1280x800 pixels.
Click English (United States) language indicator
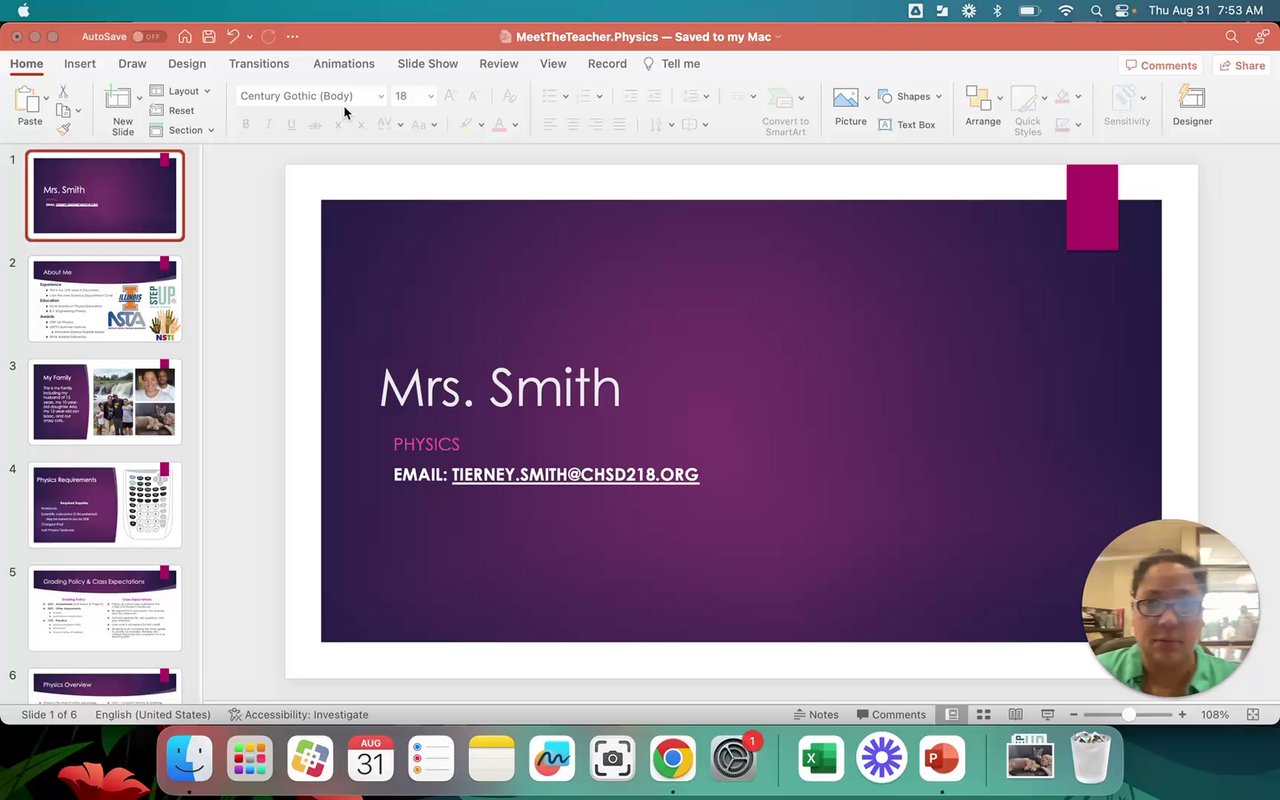point(153,715)
